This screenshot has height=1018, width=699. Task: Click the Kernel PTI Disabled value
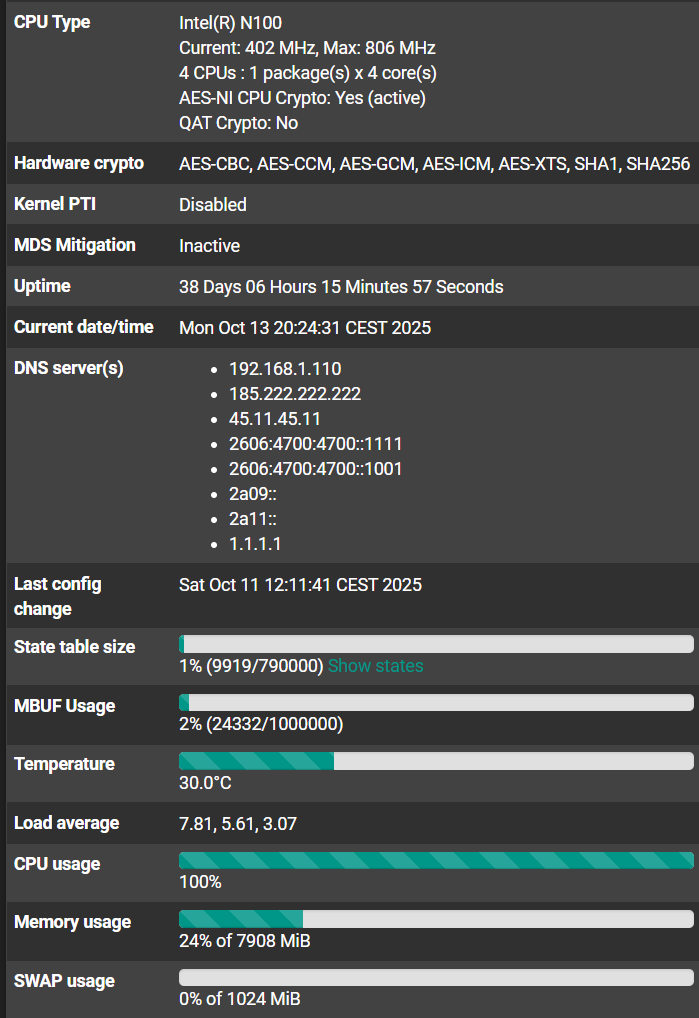click(x=212, y=205)
